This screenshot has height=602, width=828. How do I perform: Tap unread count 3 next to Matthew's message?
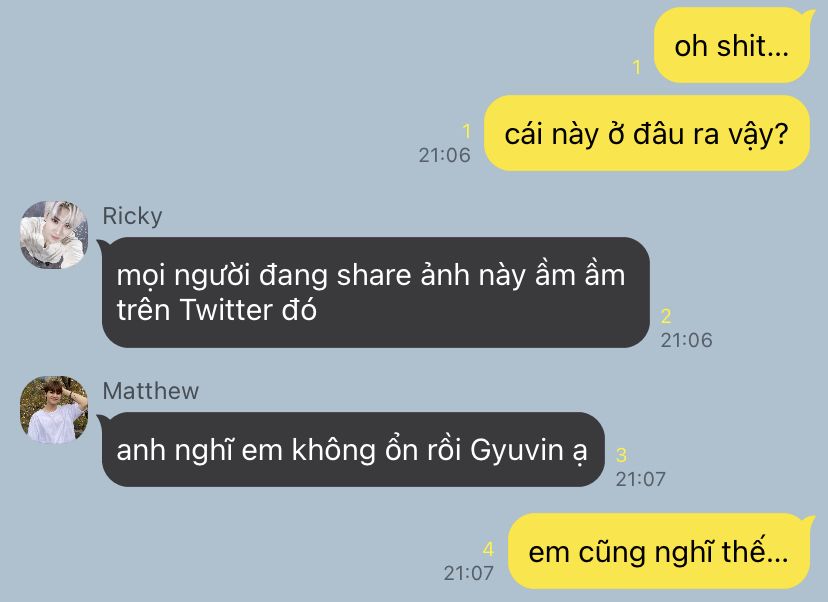click(x=622, y=455)
